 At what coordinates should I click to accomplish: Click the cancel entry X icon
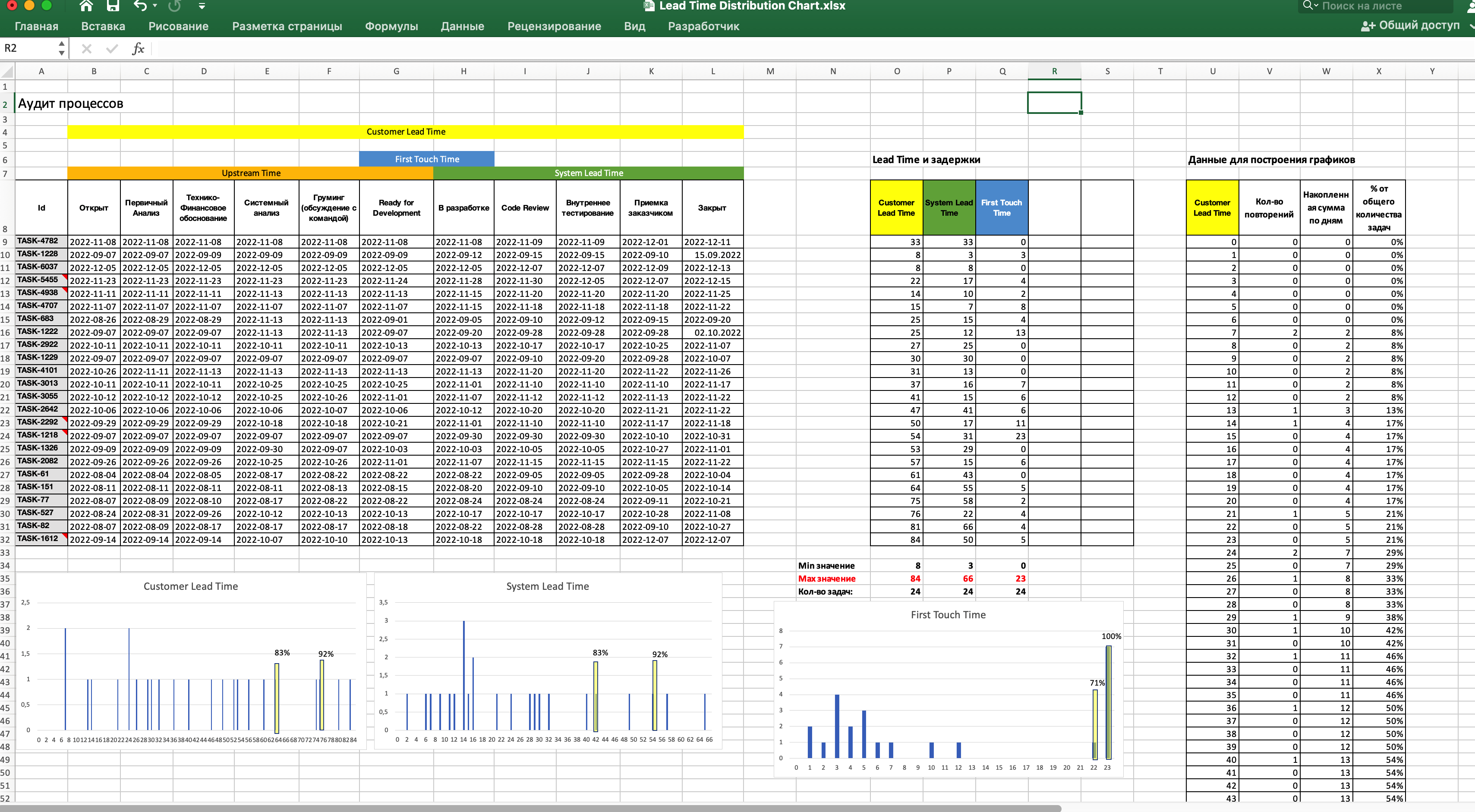click(86, 49)
